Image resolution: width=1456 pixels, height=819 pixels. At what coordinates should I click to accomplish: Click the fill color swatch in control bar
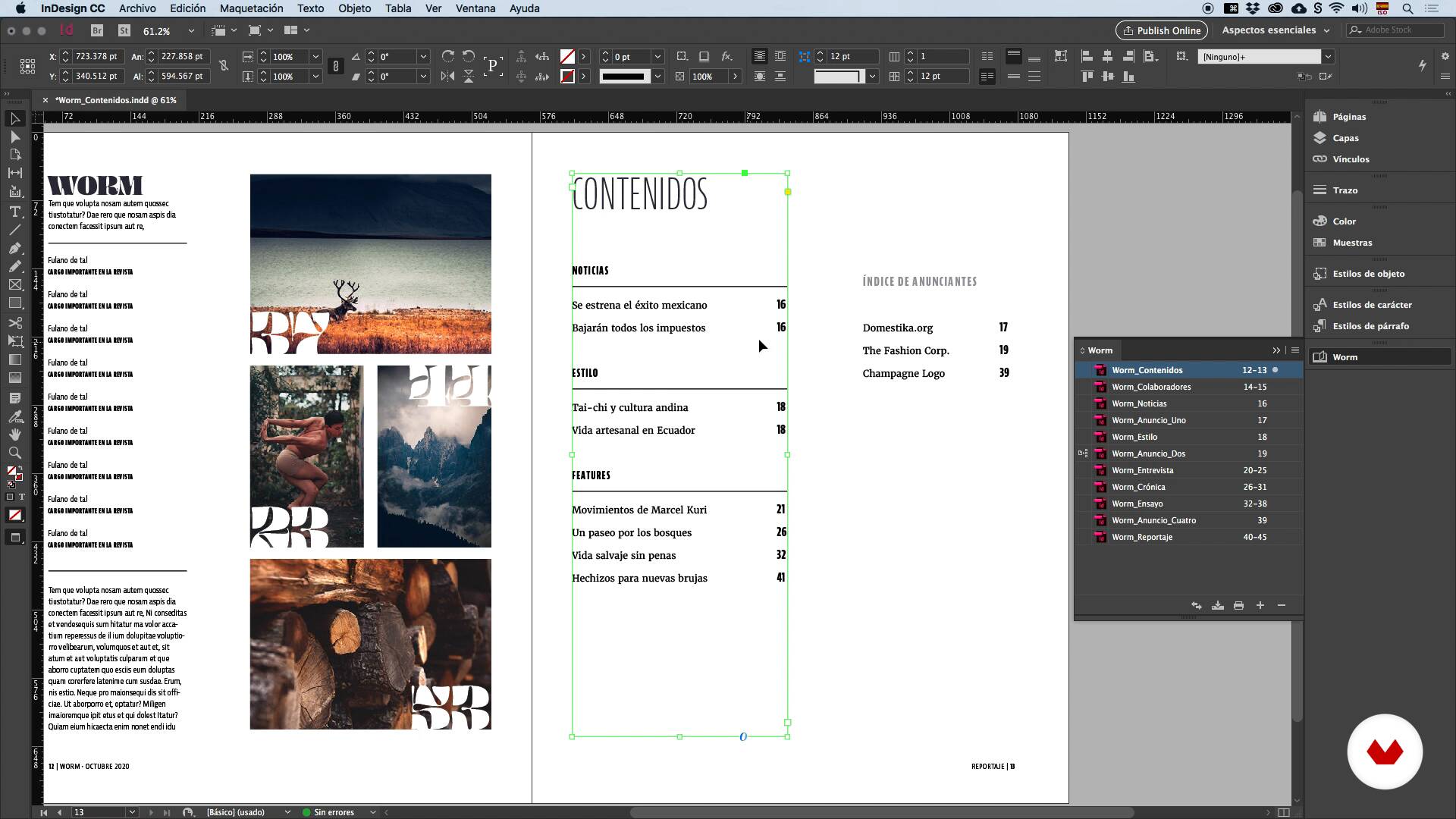[x=566, y=57]
